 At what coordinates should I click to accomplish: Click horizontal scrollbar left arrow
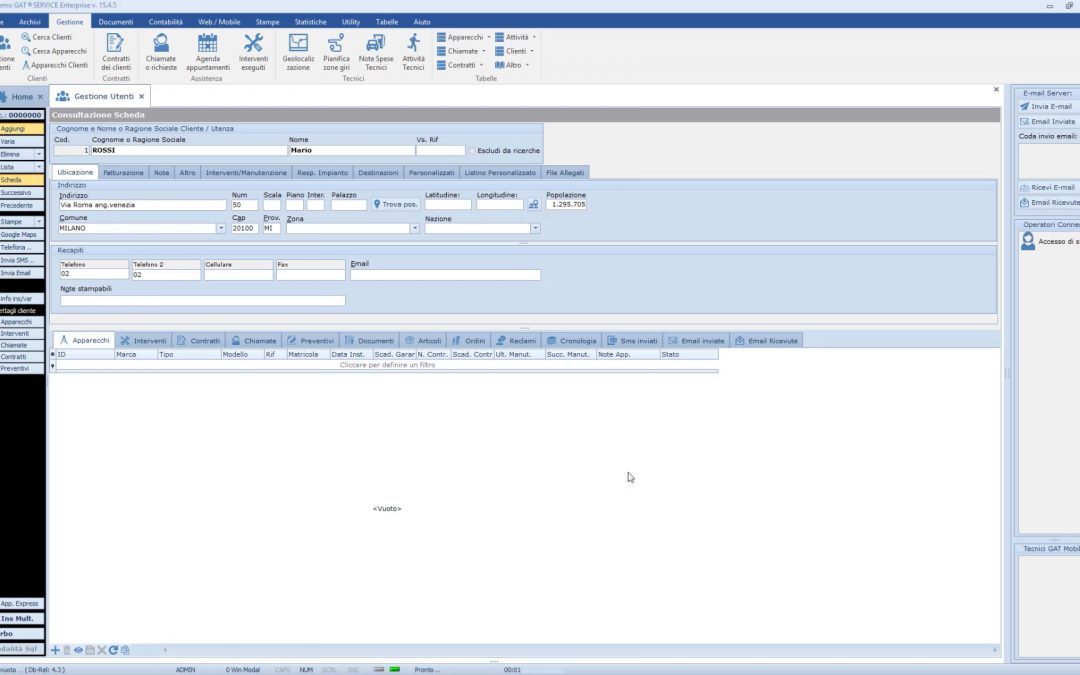(165, 650)
